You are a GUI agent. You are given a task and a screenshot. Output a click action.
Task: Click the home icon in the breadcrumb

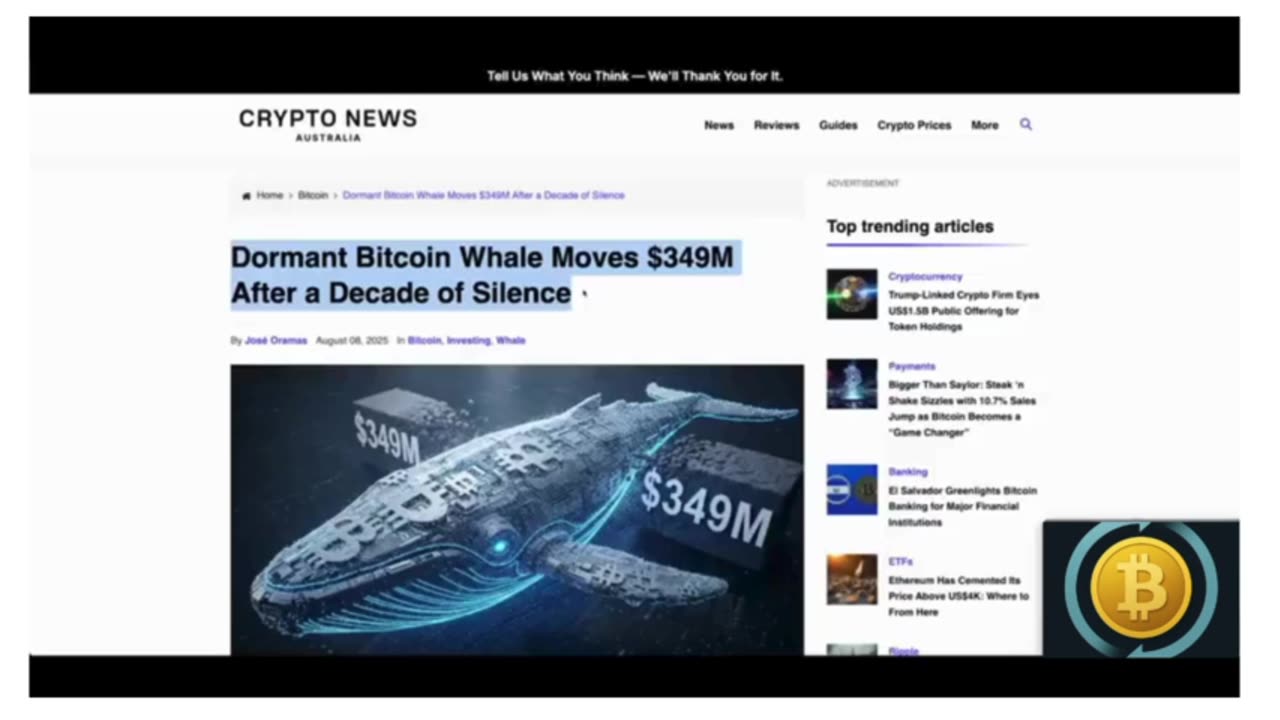[246, 196]
